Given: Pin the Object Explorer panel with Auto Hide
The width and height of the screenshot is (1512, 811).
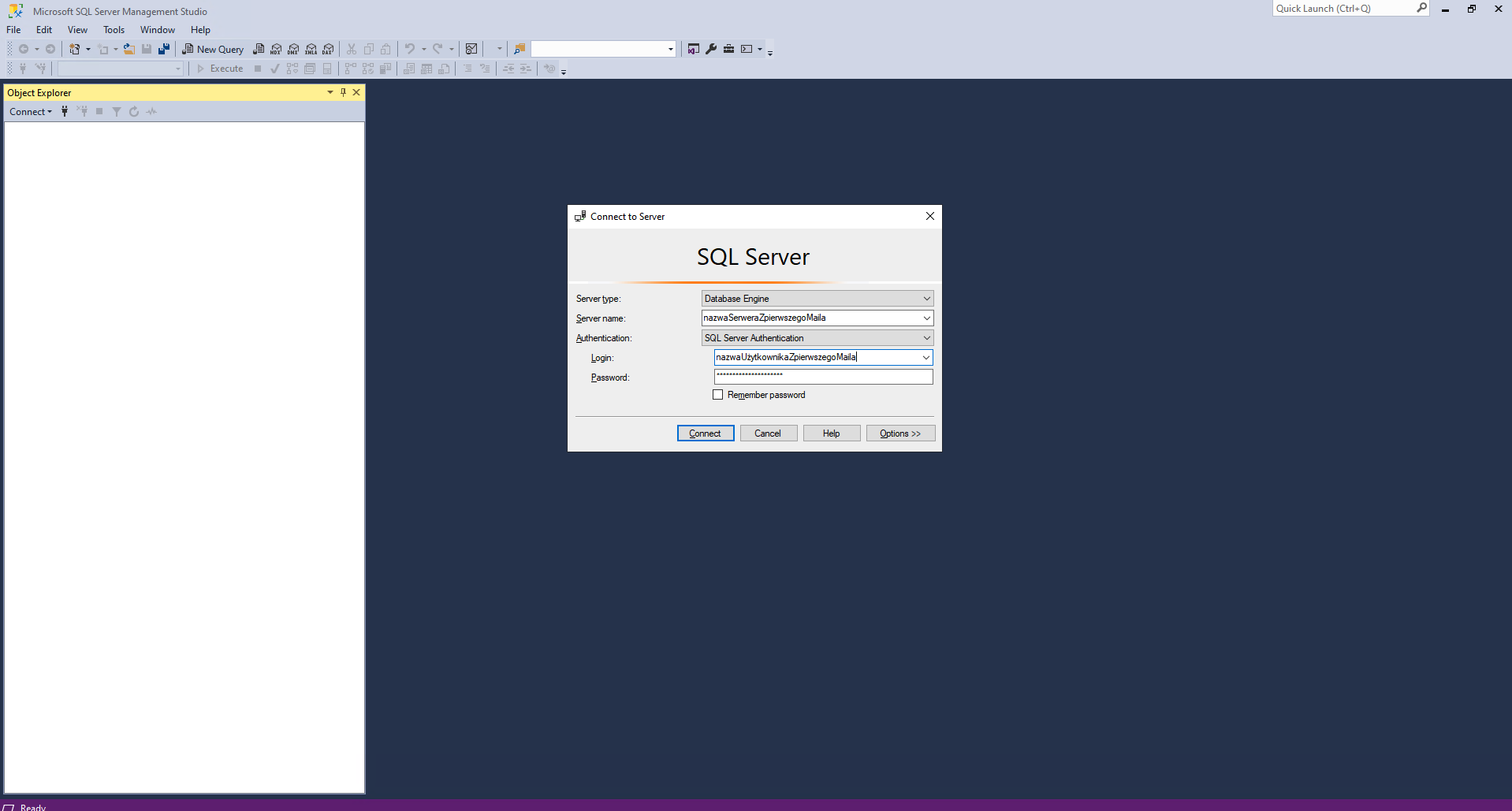Looking at the screenshot, I should pos(343,92).
